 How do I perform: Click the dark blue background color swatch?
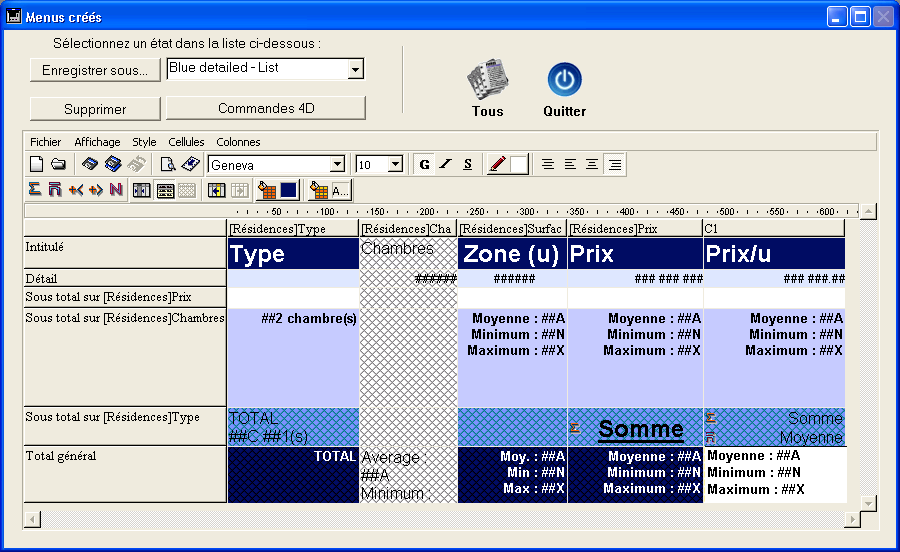point(288,190)
